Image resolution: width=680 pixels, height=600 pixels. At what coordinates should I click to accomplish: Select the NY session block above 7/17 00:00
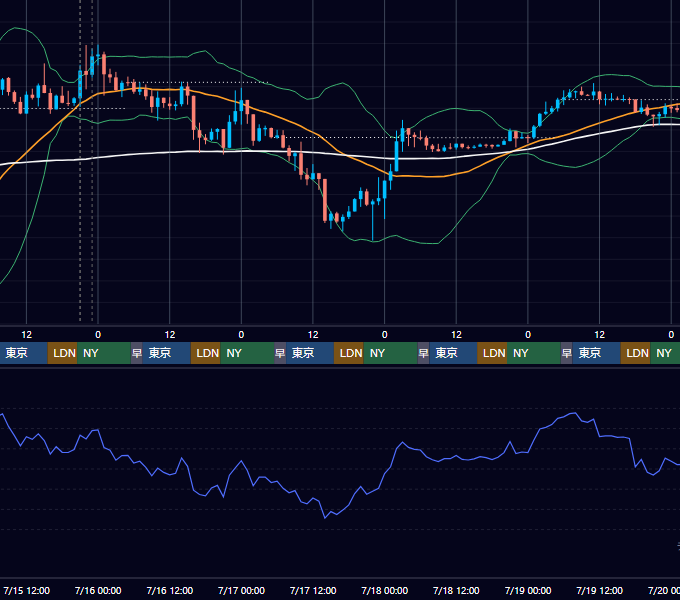(x=247, y=353)
